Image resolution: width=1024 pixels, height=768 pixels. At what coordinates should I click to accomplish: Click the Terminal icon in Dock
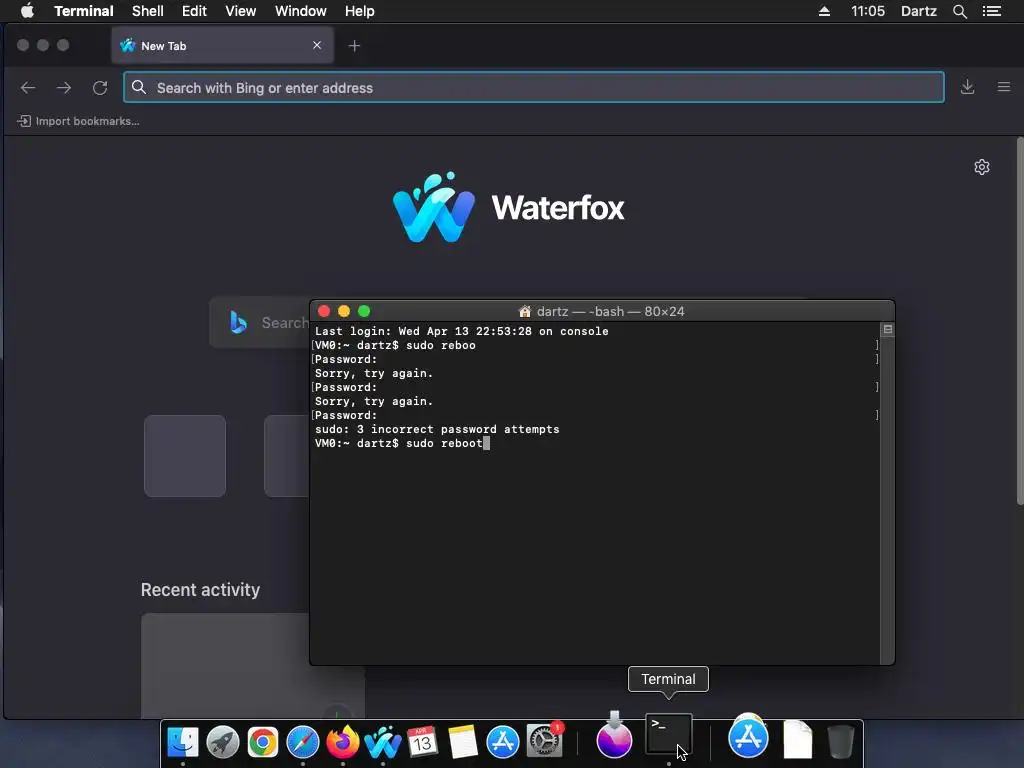(669, 733)
